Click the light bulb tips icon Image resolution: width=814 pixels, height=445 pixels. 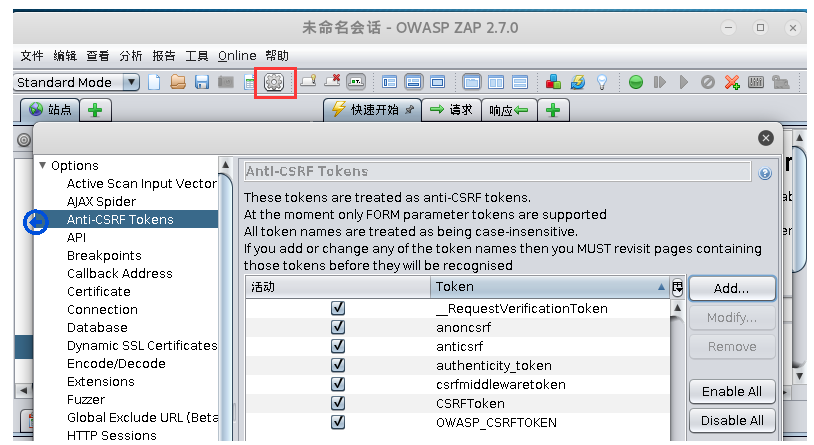602,82
